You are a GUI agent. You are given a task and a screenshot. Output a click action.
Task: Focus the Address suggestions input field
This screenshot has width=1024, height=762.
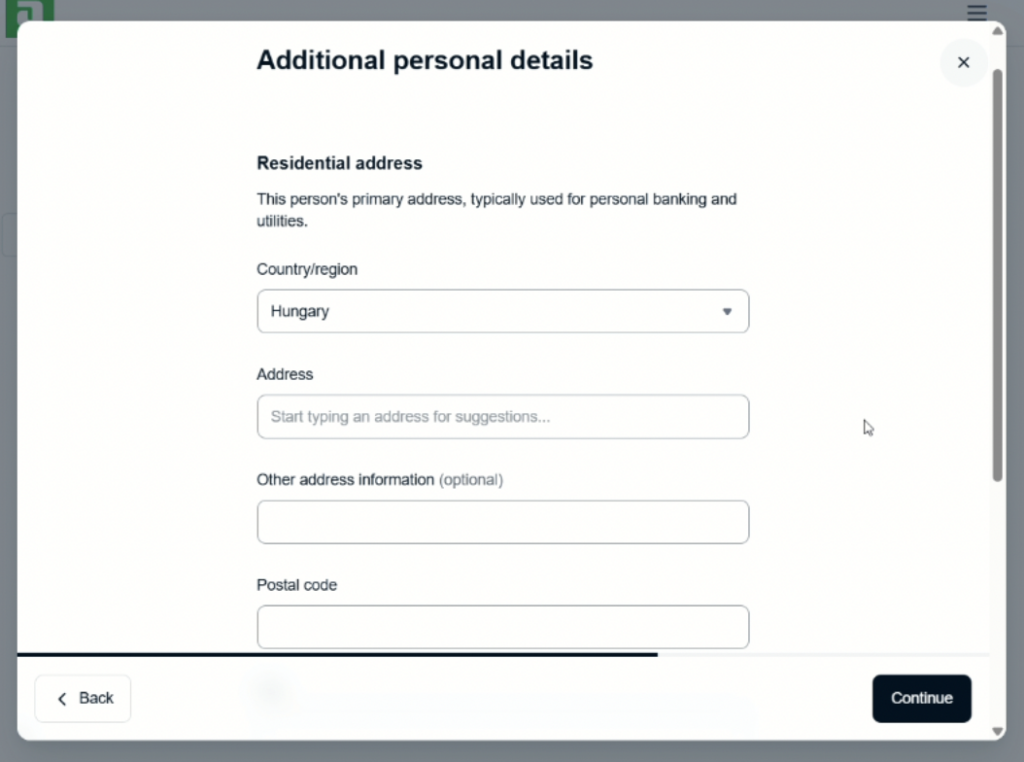pyautogui.click(x=502, y=417)
